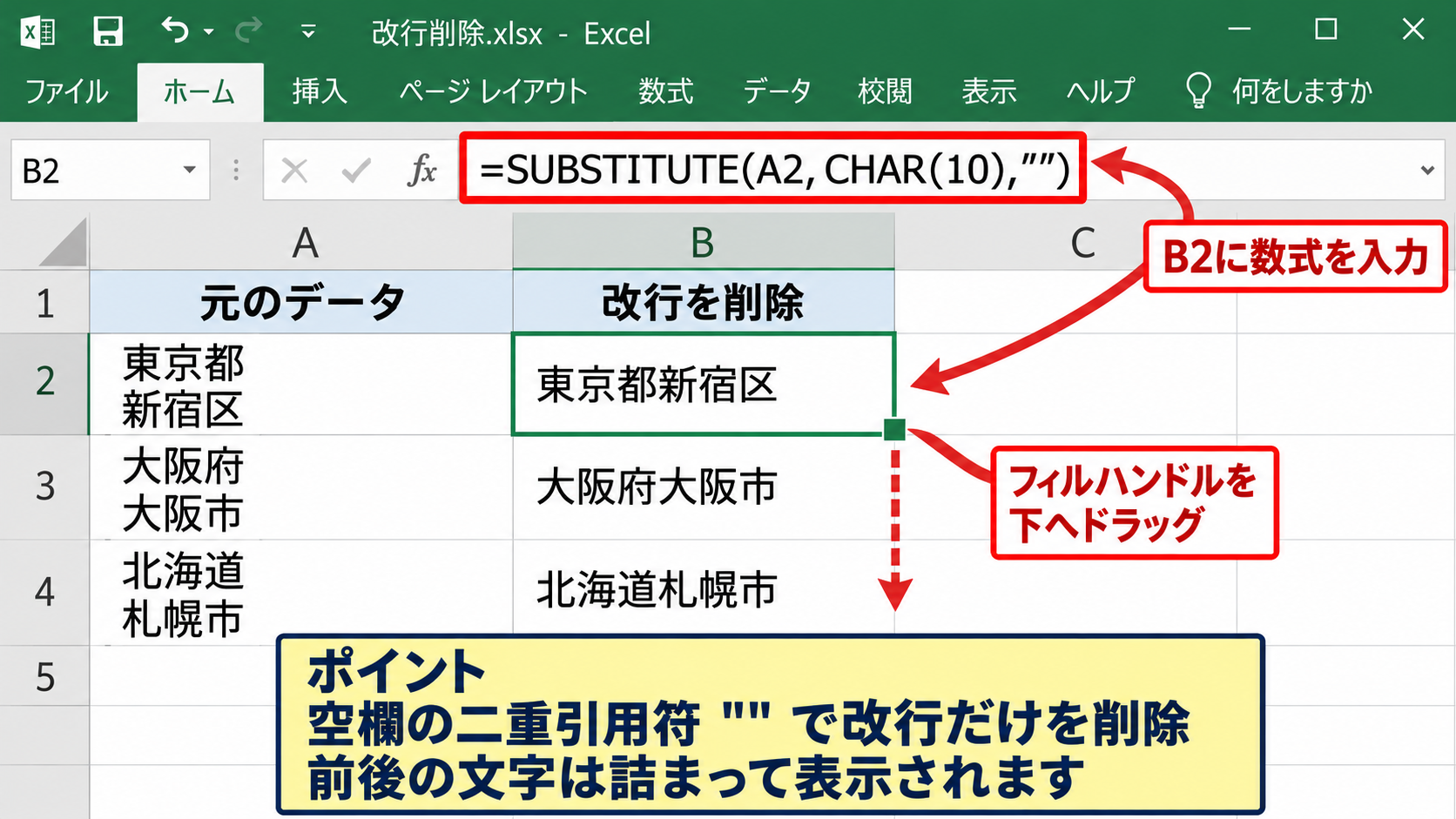The image size is (1456, 819).
Task: Click the formula bar cancel X icon
Action: [x=294, y=171]
